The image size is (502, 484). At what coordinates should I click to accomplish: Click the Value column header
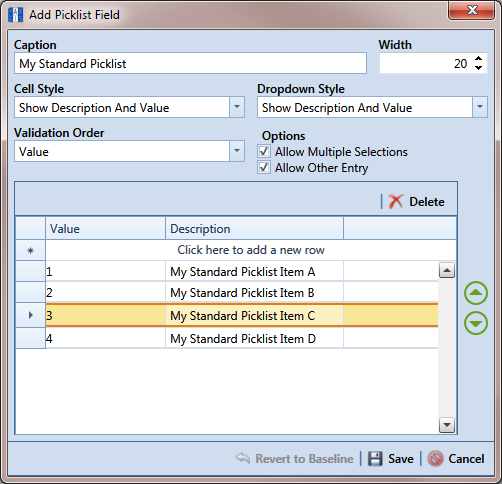(x=105, y=228)
